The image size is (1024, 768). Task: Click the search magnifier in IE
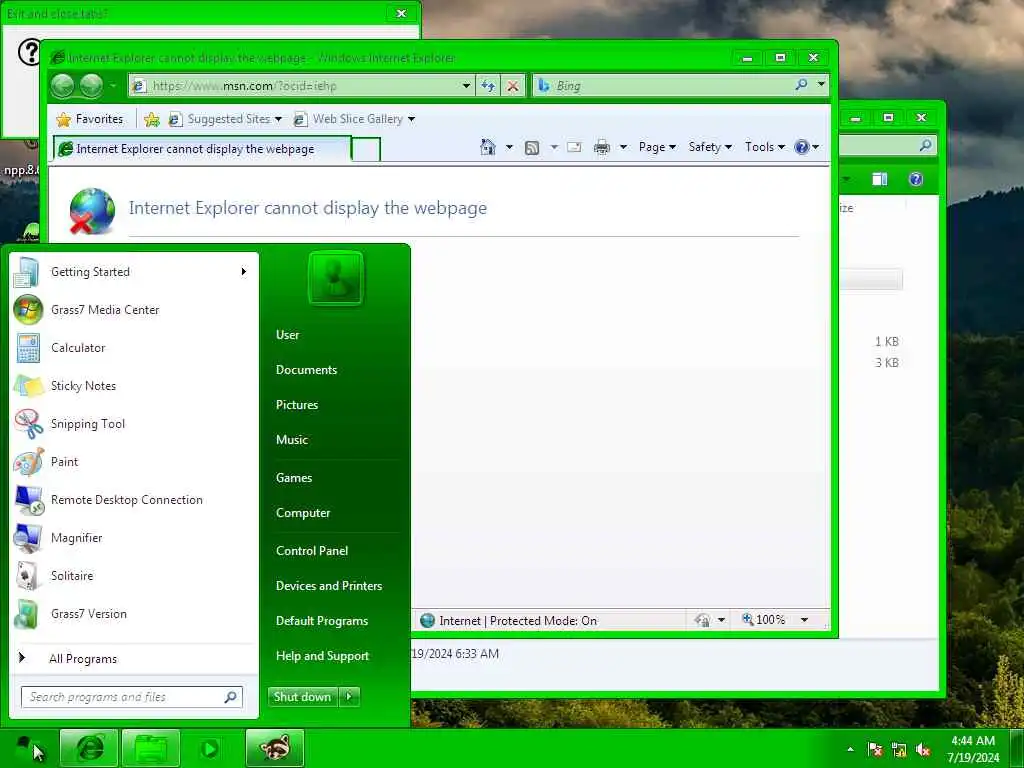click(801, 84)
